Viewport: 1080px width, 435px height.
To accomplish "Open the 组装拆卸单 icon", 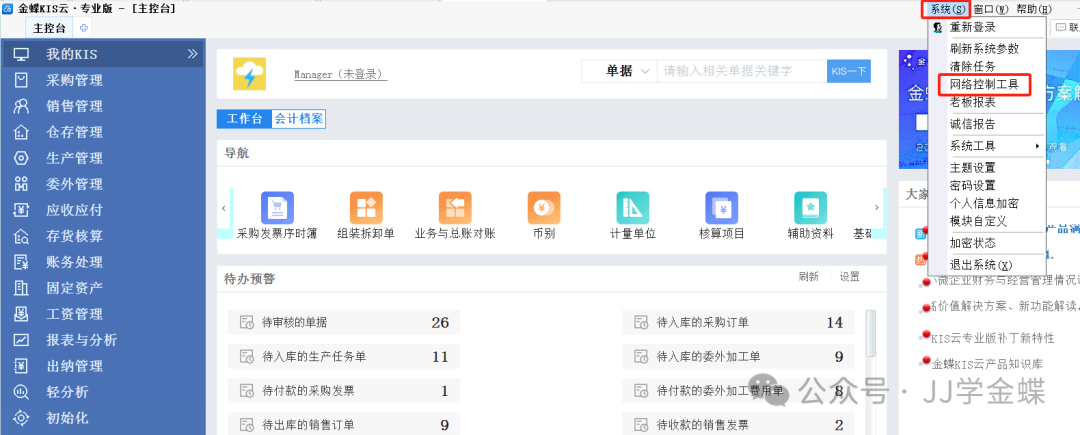I will 366,208.
